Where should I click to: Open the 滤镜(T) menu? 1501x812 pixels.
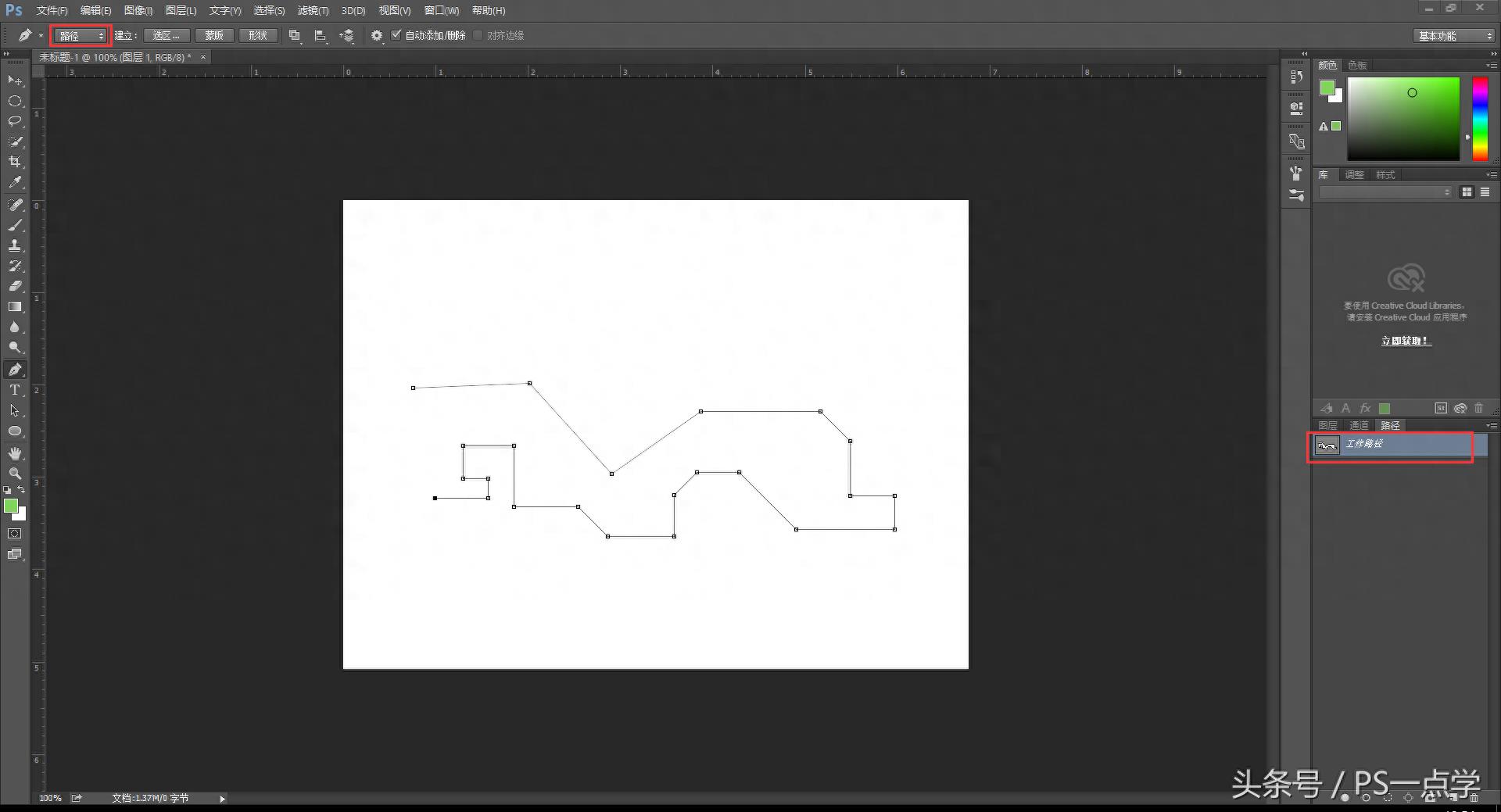click(x=313, y=10)
